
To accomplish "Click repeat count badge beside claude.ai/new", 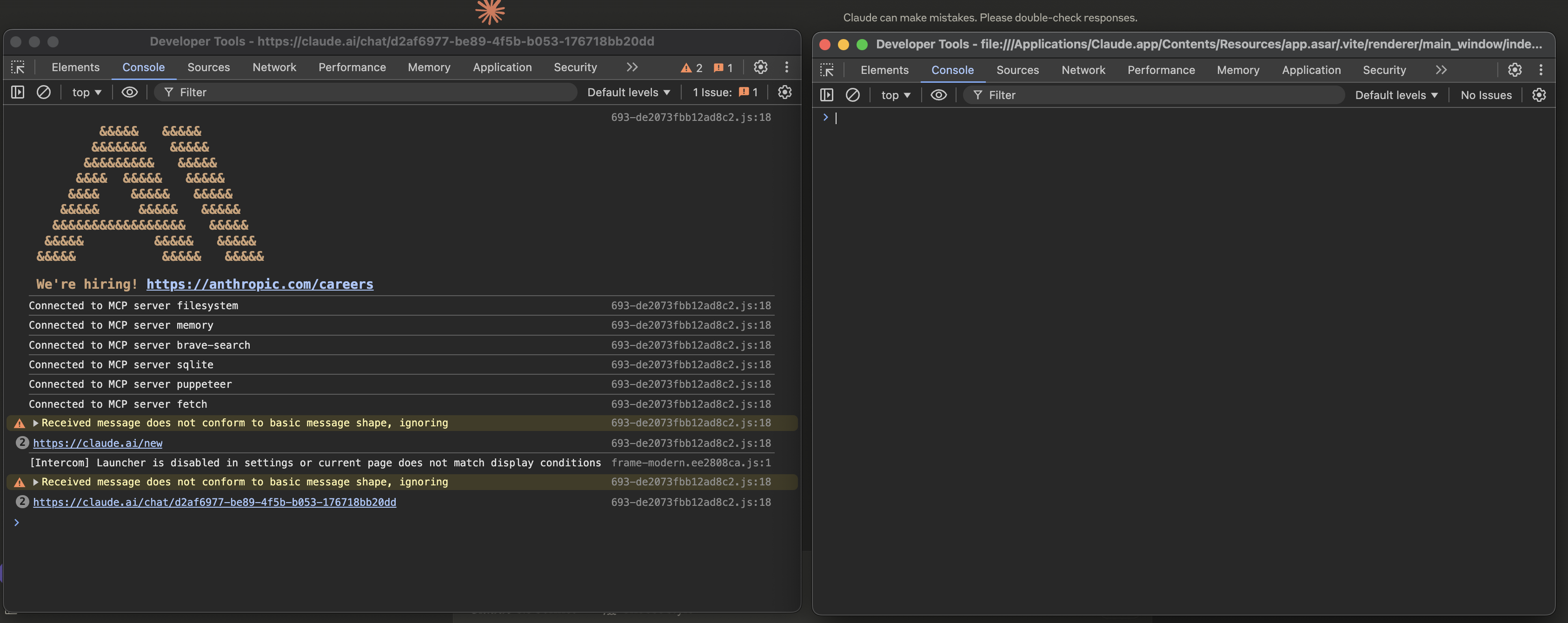I will [22, 442].
